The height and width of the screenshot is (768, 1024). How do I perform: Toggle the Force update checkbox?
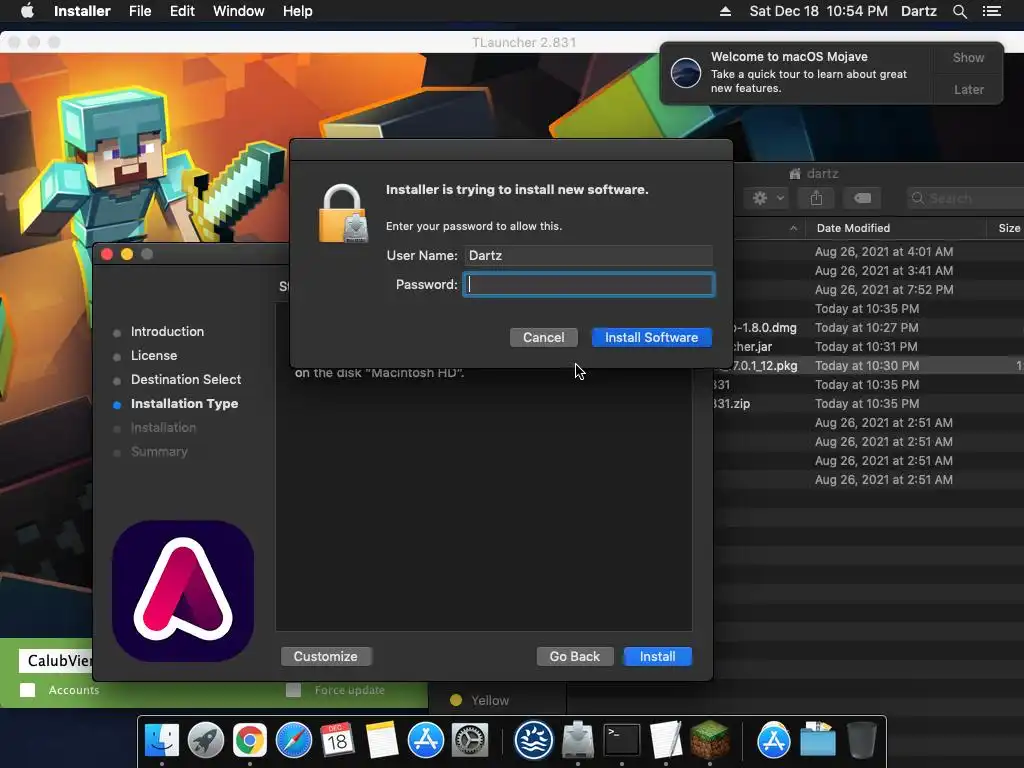293,690
